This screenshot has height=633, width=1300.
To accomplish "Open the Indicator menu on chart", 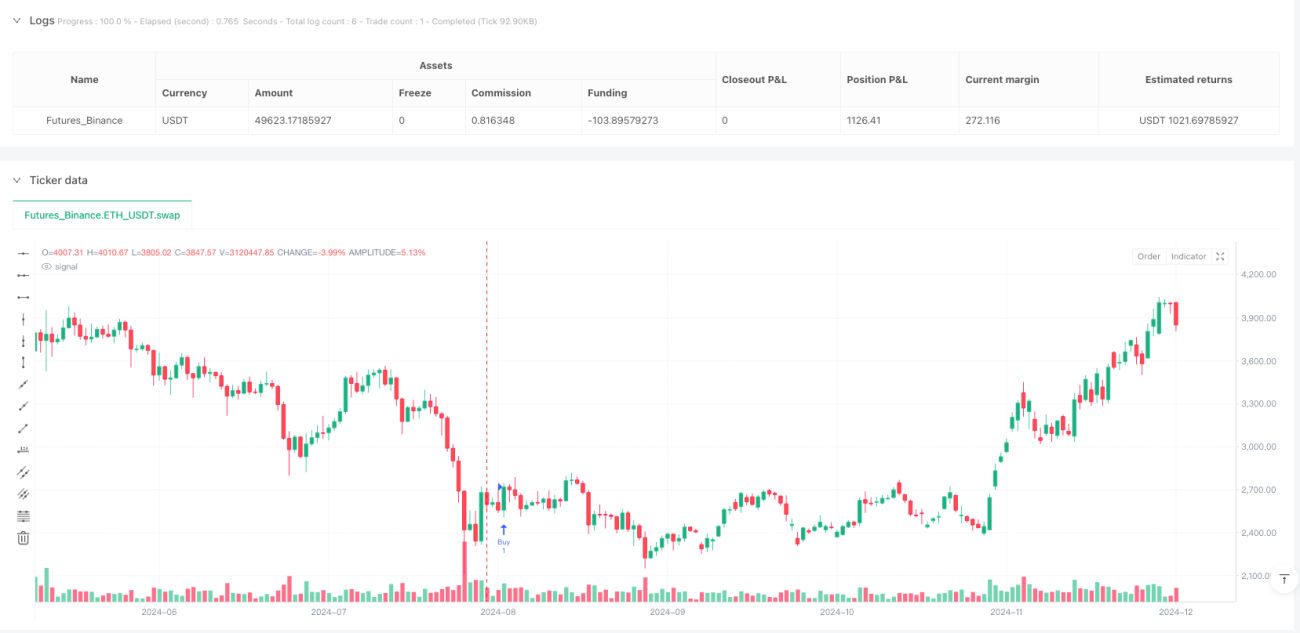I will pyautogui.click(x=1188, y=257).
